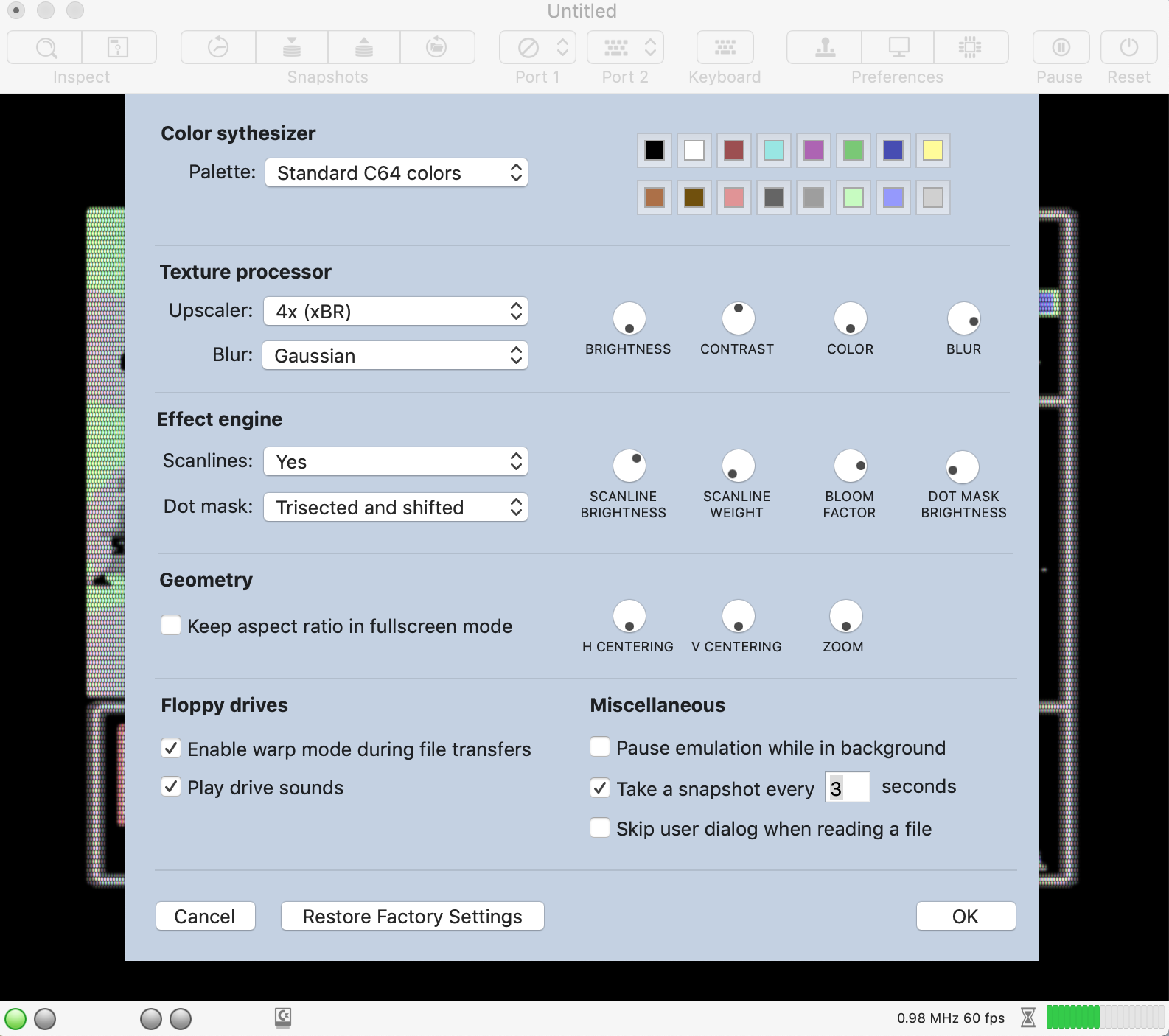Click the cyan color swatch
The height and width of the screenshot is (1036, 1169).
click(x=774, y=151)
